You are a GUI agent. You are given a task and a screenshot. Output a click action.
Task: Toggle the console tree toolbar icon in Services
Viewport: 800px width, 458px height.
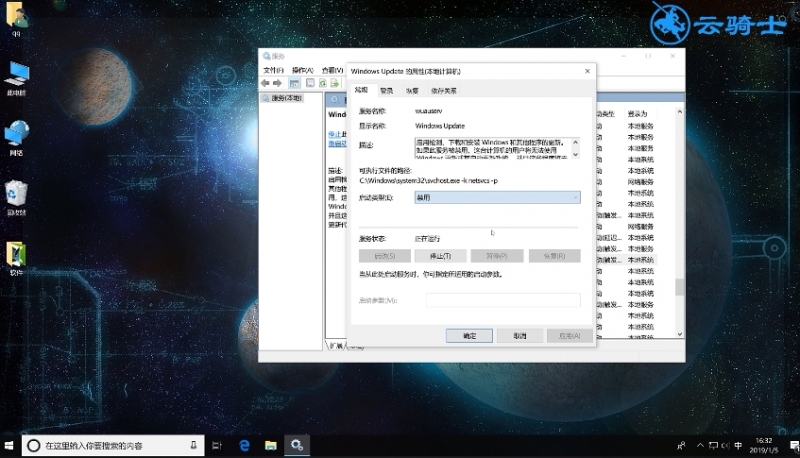point(294,83)
